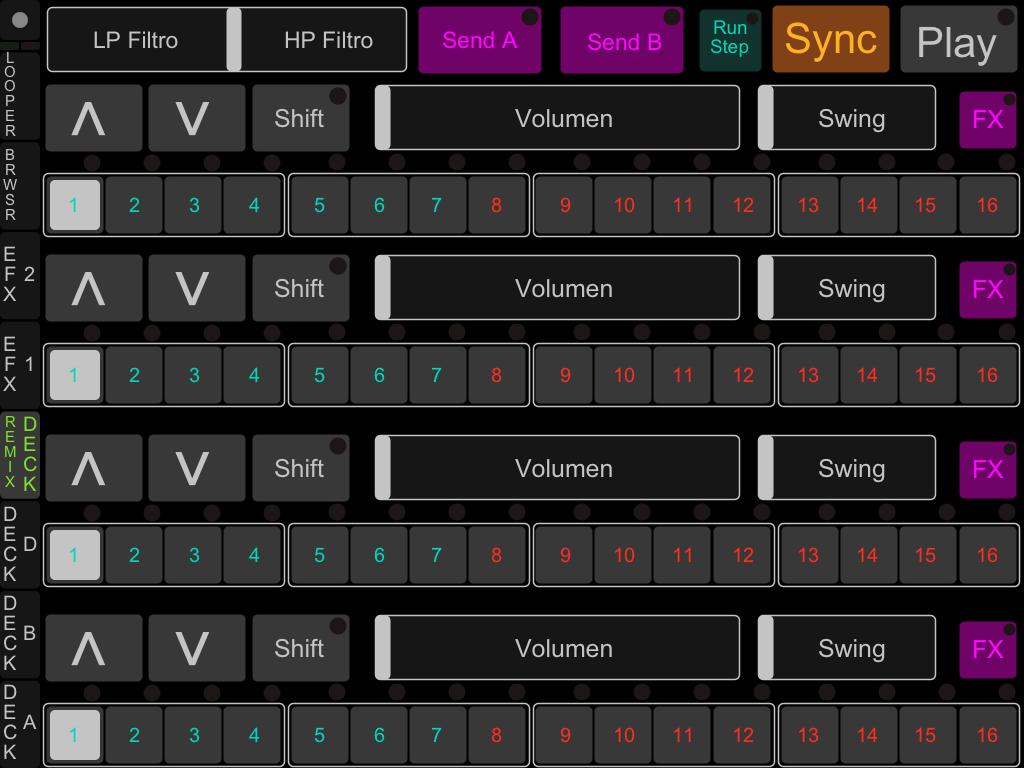Click down arrow in first sequencer row
This screenshot has width=1024, height=768.
(197, 118)
